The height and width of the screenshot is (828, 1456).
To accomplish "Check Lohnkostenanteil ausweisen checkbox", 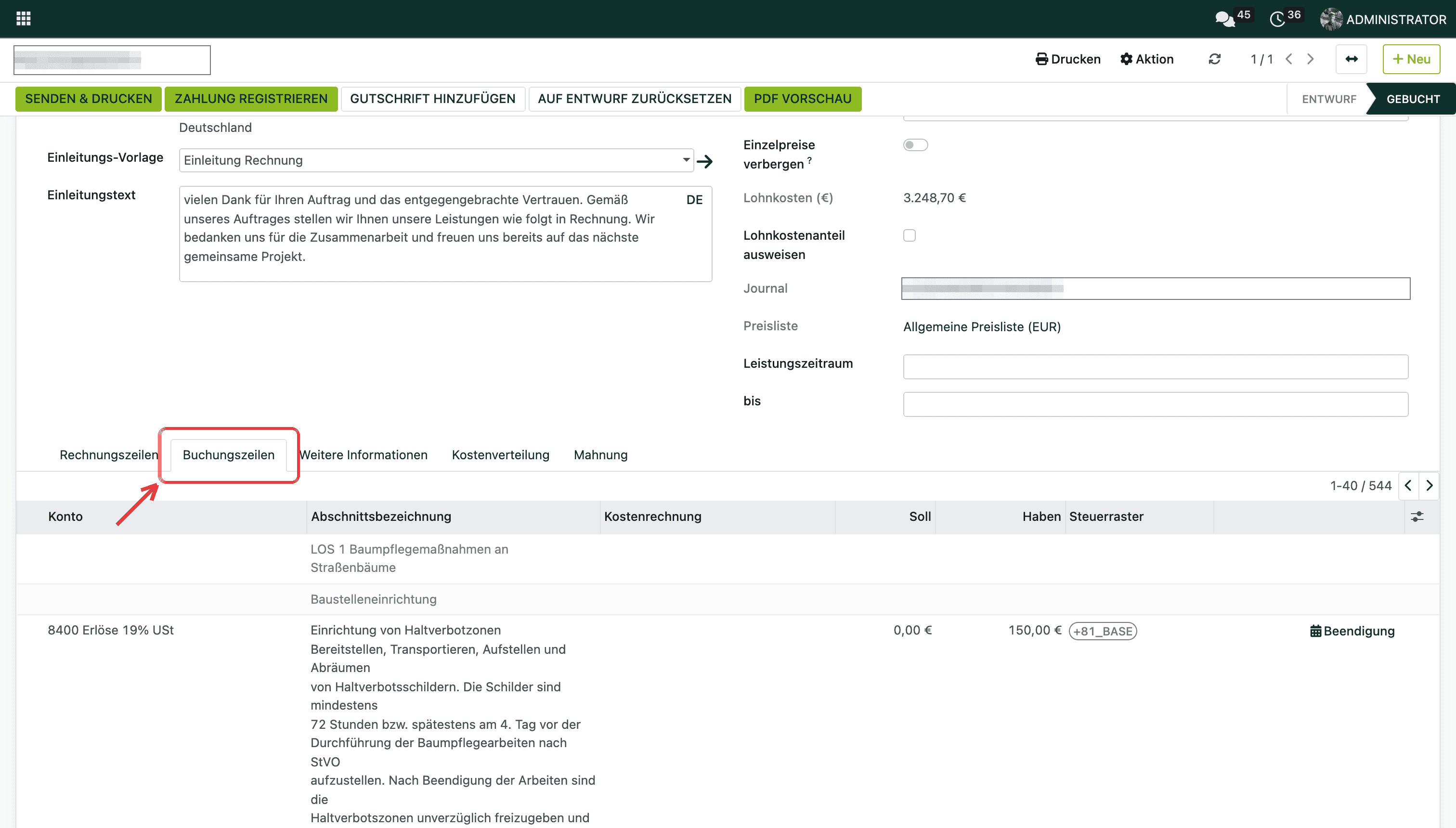I will point(910,235).
